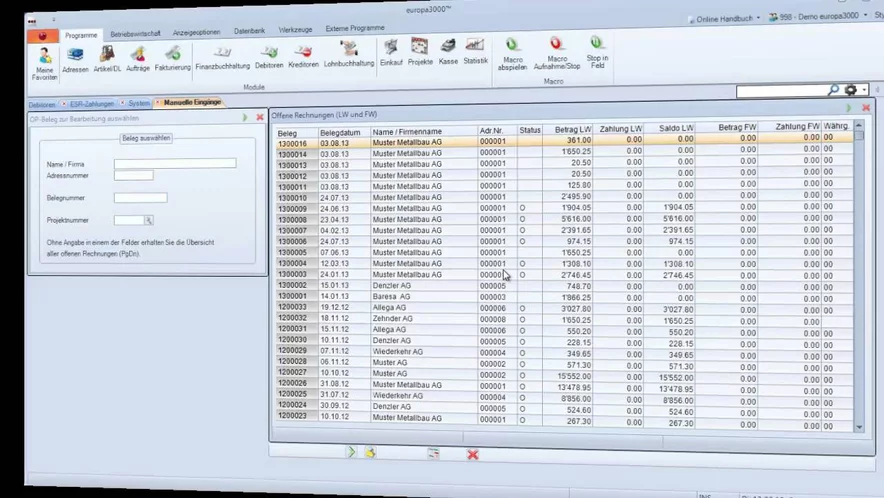Switch to the System document tab
The height and width of the screenshot is (498, 884).
click(139, 103)
